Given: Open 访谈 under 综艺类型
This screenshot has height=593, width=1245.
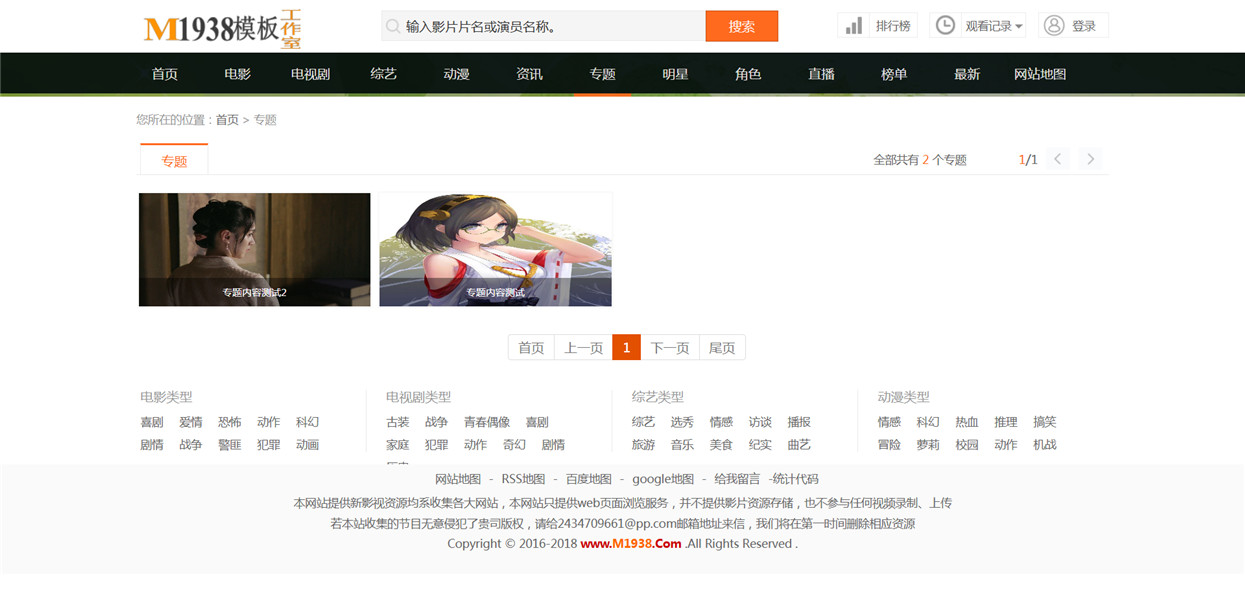Looking at the screenshot, I should click(x=760, y=422).
